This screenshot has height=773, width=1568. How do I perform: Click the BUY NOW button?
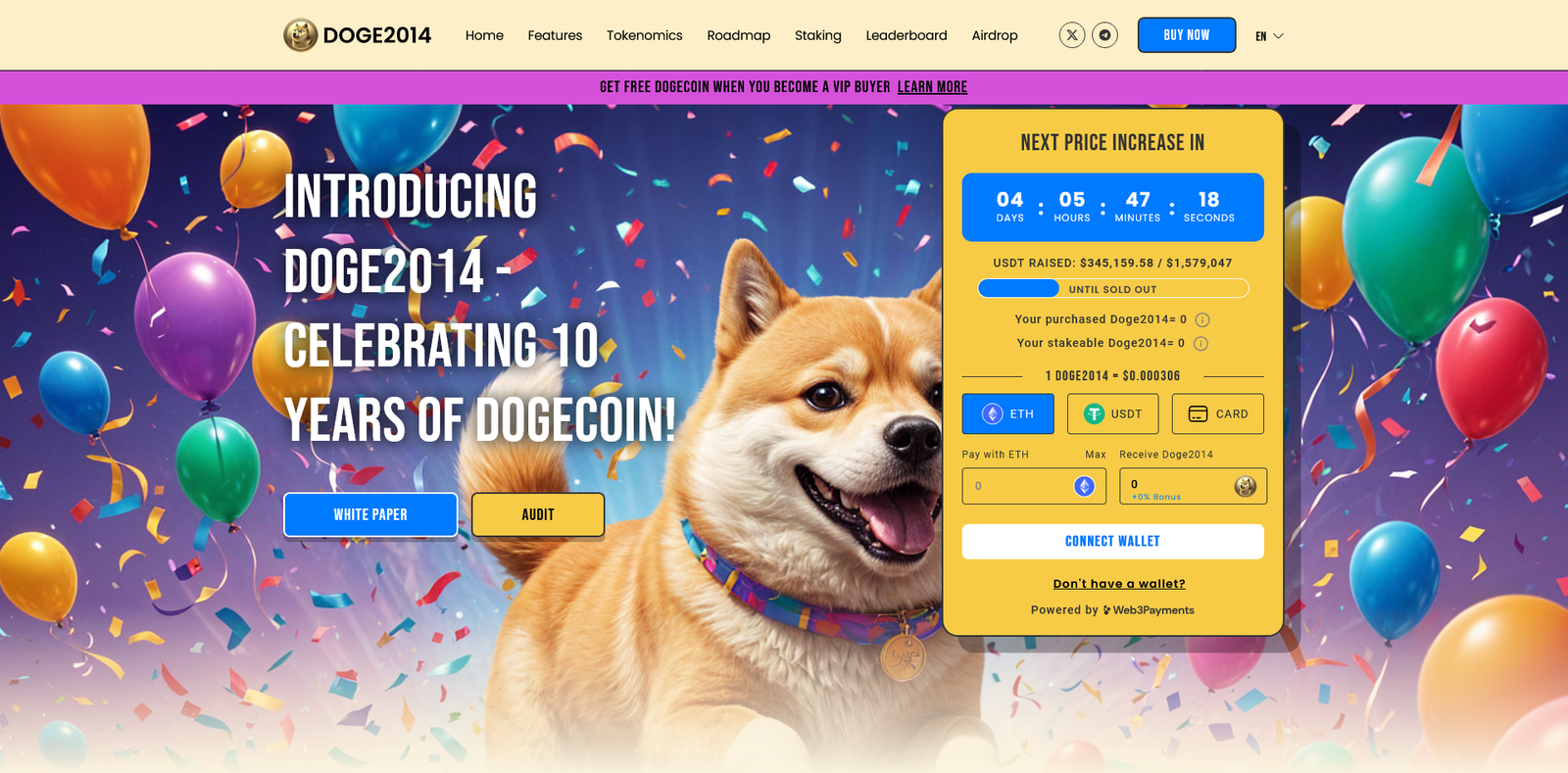click(x=1187, y=35)
